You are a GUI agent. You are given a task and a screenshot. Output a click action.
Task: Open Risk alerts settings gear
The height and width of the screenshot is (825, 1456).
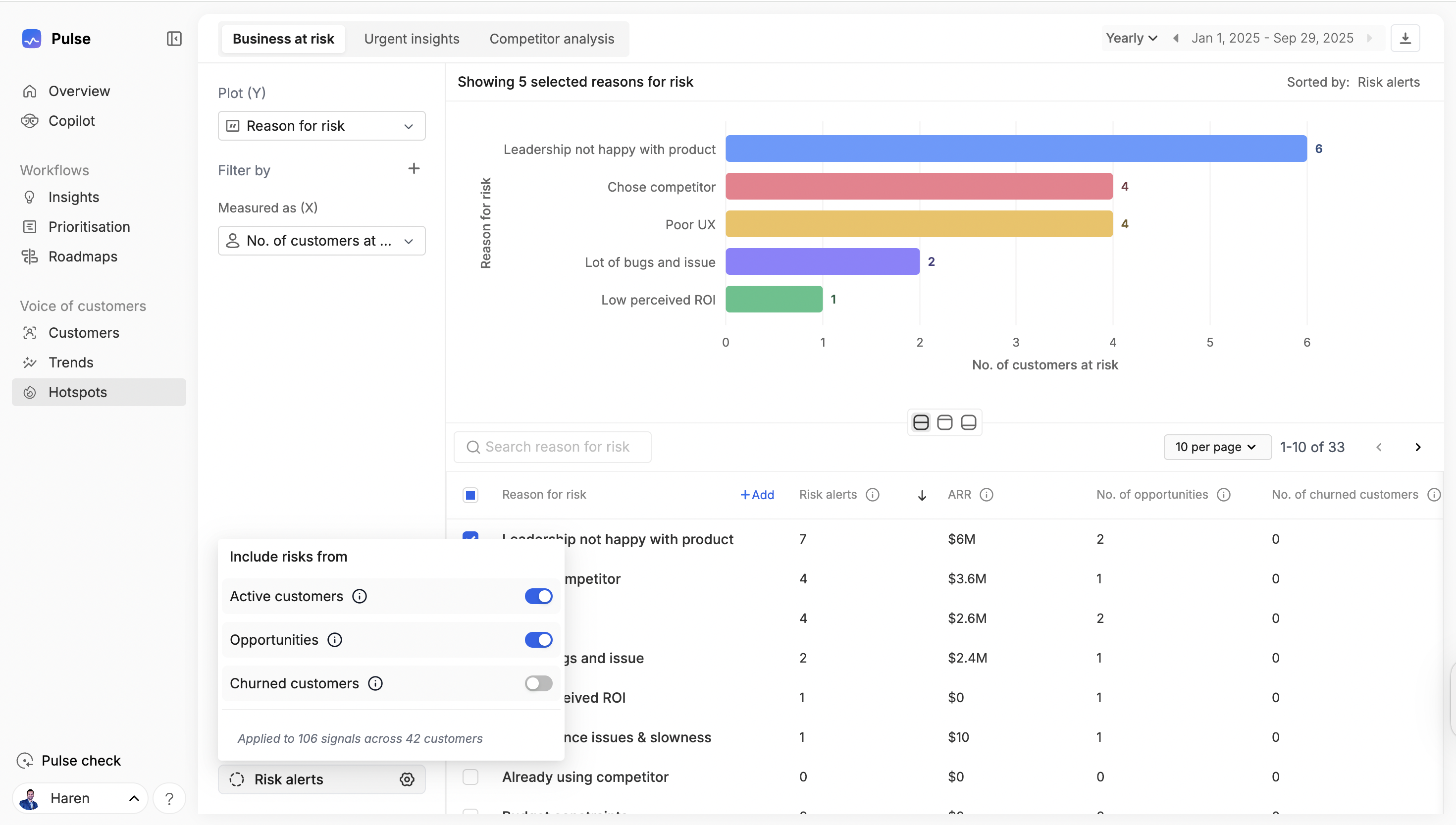coord(407,779)
